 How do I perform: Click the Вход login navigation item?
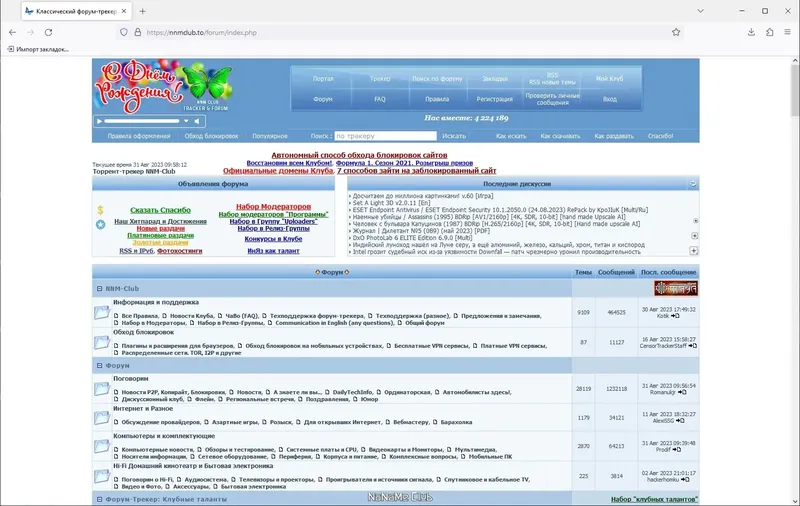[610, 99]
